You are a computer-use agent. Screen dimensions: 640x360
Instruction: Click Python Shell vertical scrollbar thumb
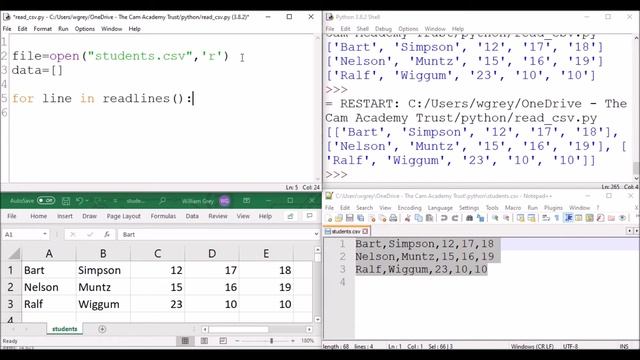tap(636, 168)
